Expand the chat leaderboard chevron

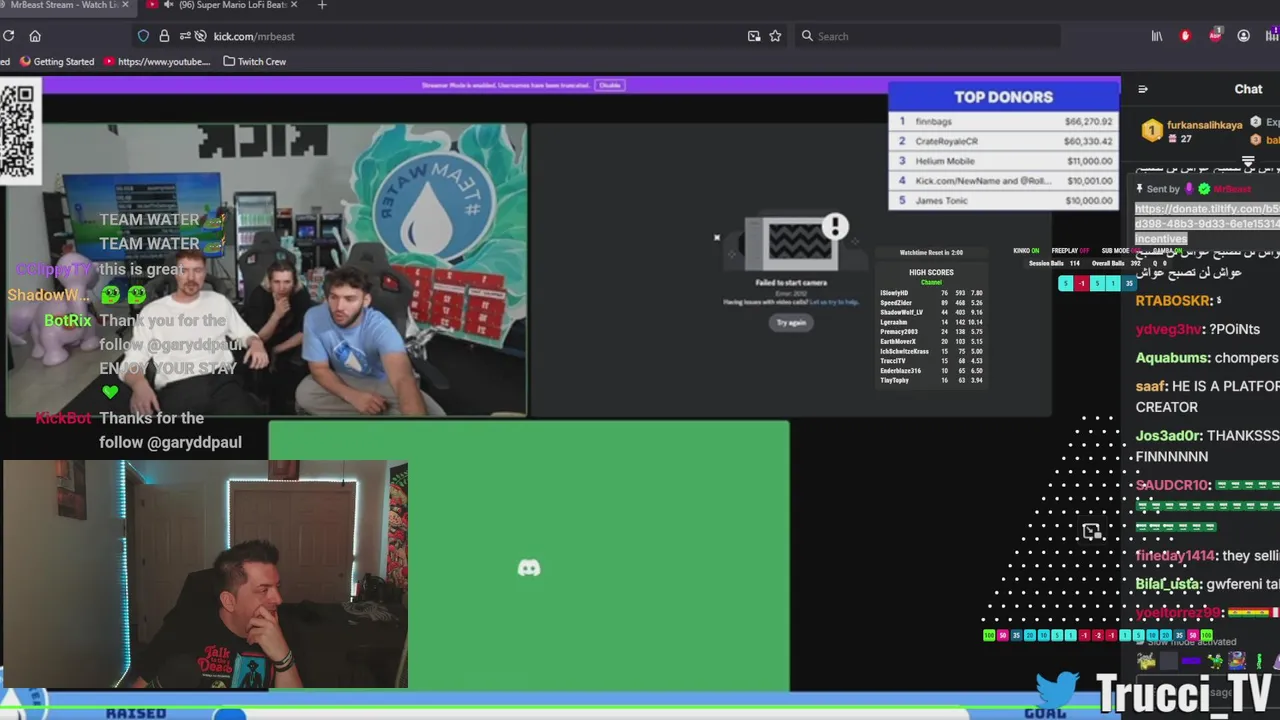click(x=1248, y=161)
